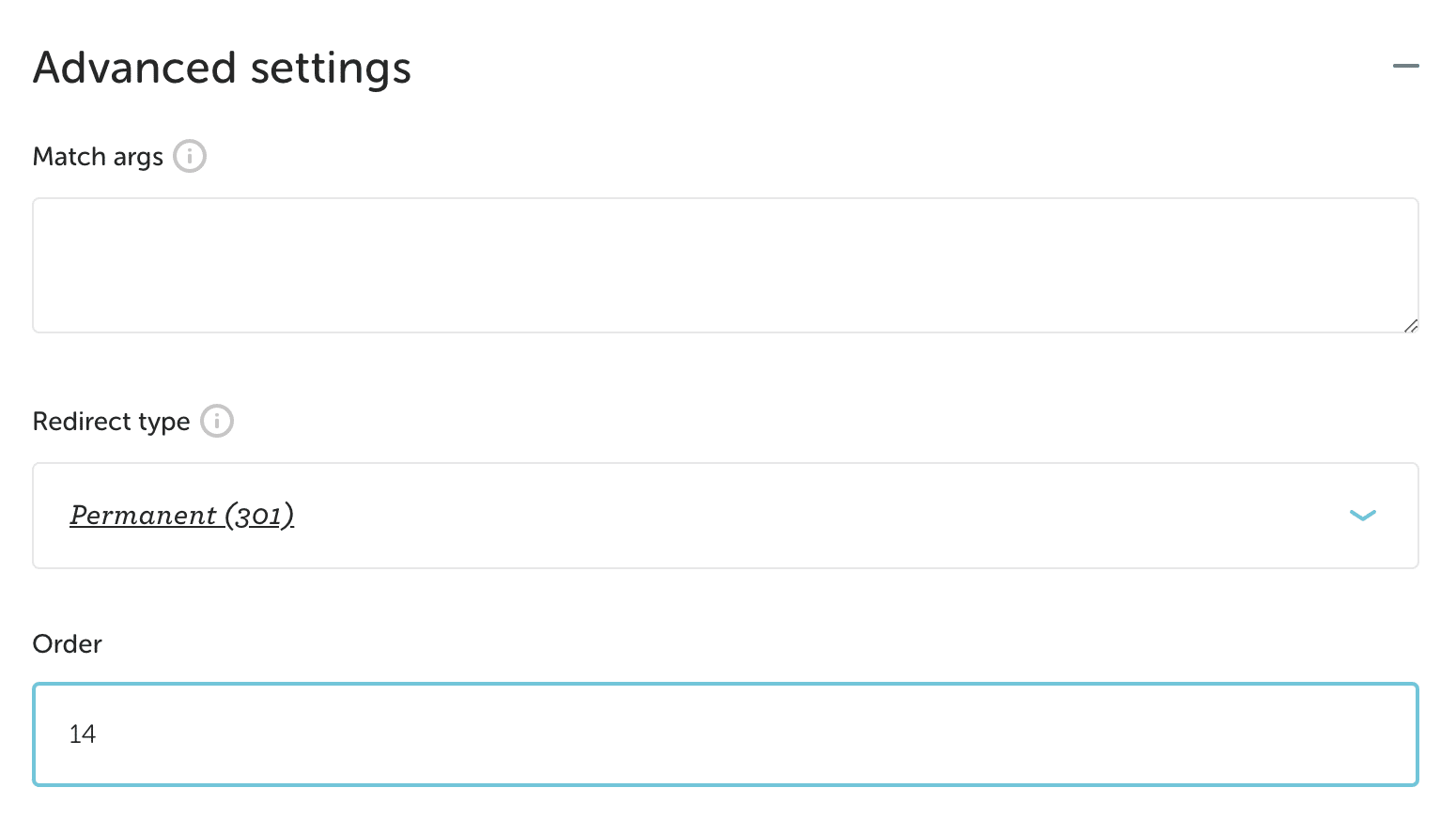Click the Order label
Viewport: 1456px width, 834px height.
(x=67, y=644)
